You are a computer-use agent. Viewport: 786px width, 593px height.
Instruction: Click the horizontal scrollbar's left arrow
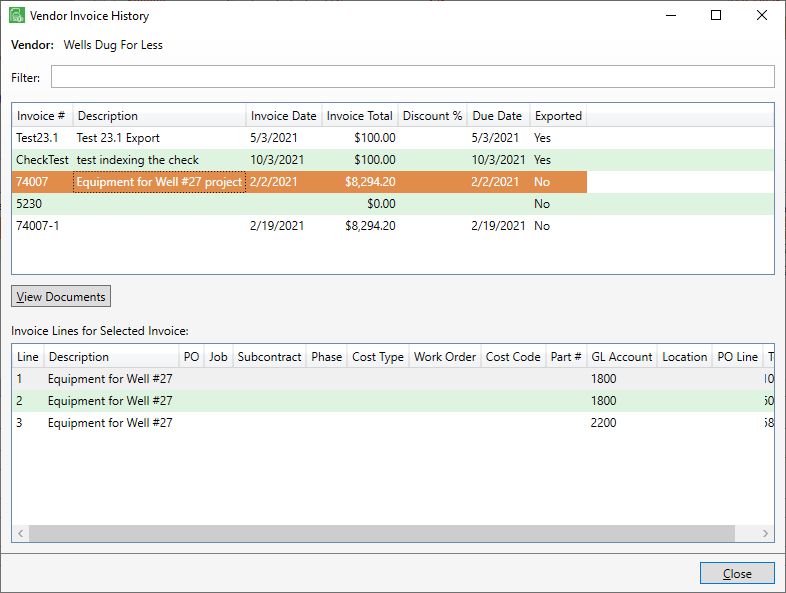pos(21,533)
